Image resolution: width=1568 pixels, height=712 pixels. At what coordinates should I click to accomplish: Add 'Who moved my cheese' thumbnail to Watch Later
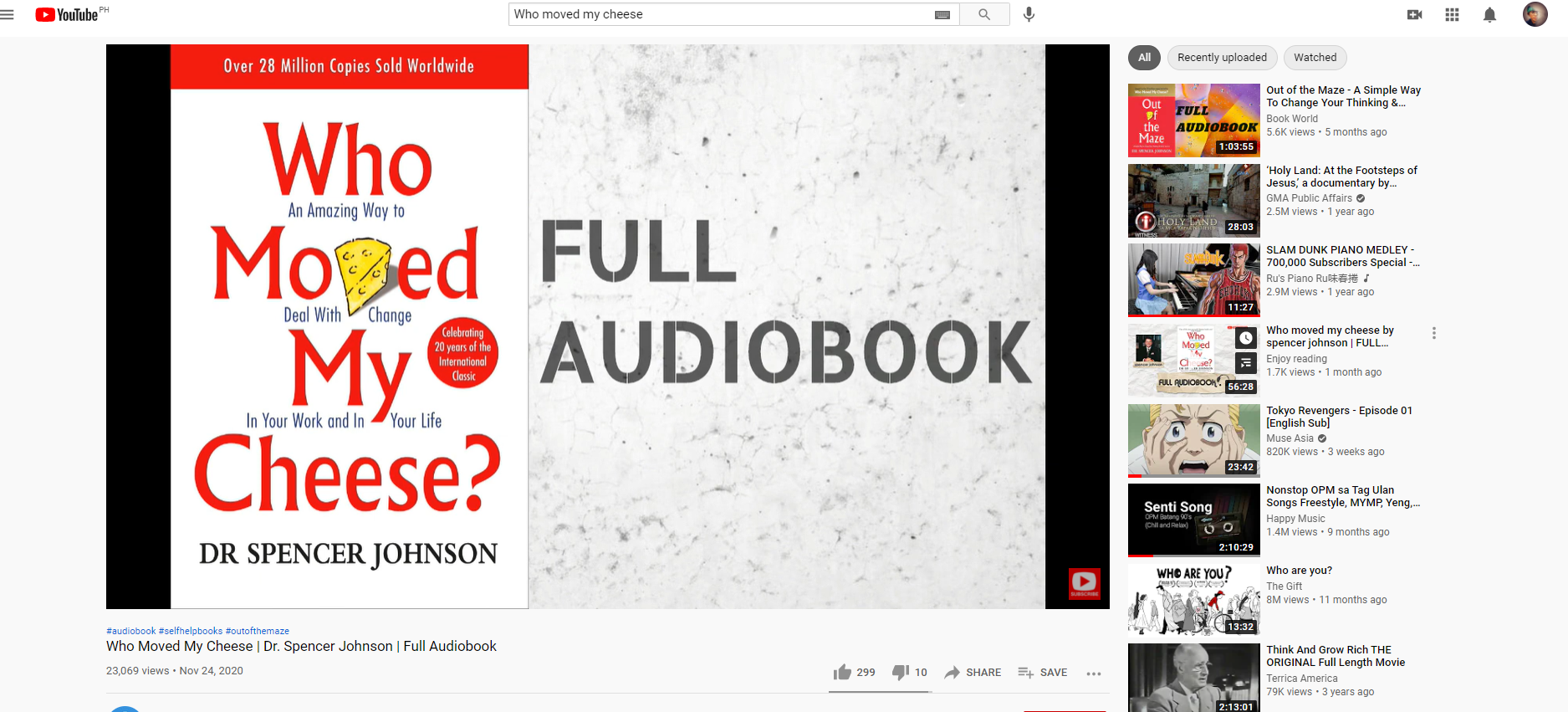pos(1246,338)
